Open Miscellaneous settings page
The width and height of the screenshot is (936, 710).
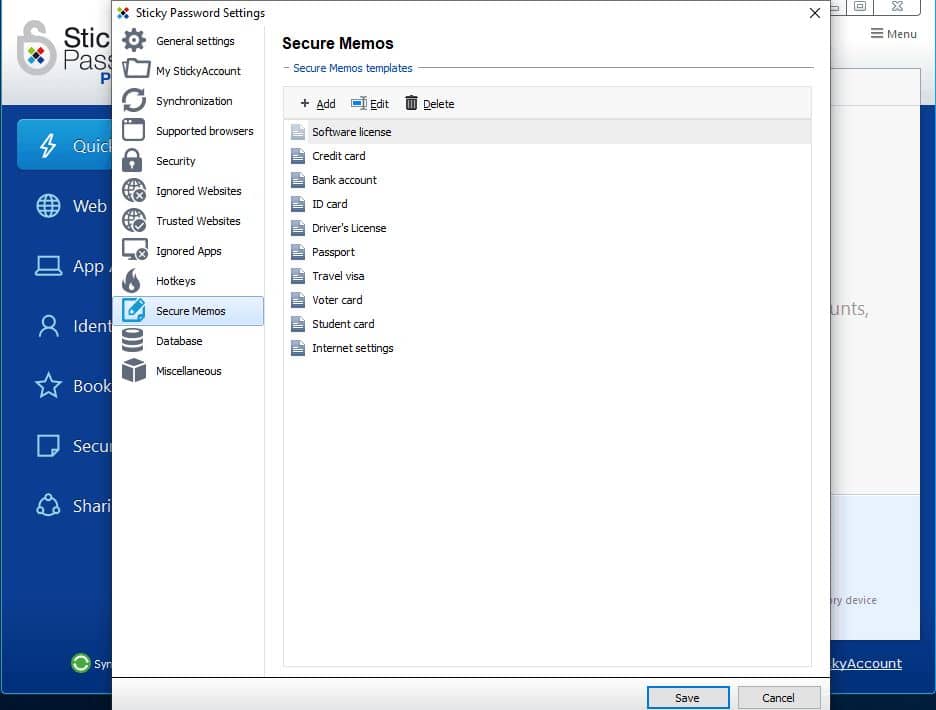tap(189, 371)
